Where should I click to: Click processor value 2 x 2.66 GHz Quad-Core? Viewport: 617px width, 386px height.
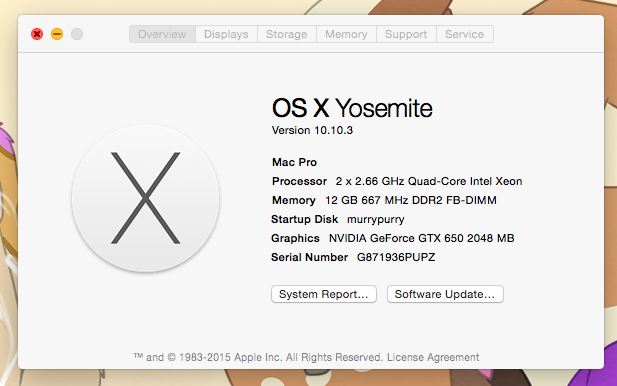tap(429, 181)
